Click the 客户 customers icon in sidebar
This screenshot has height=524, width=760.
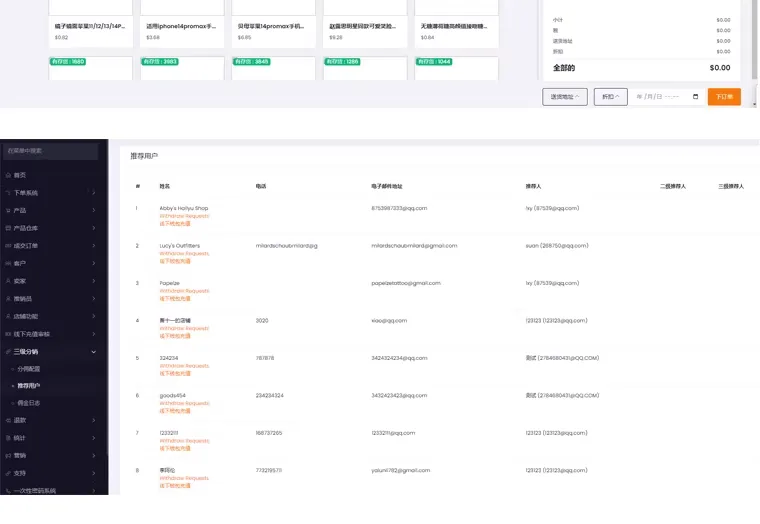point(7,263)
